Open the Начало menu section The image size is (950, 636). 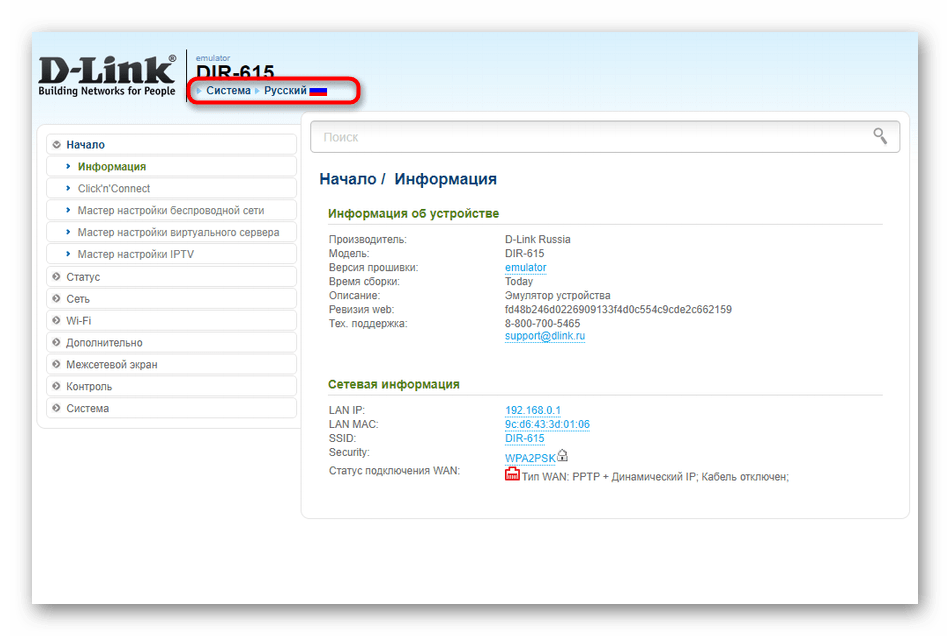pos(171,145)
